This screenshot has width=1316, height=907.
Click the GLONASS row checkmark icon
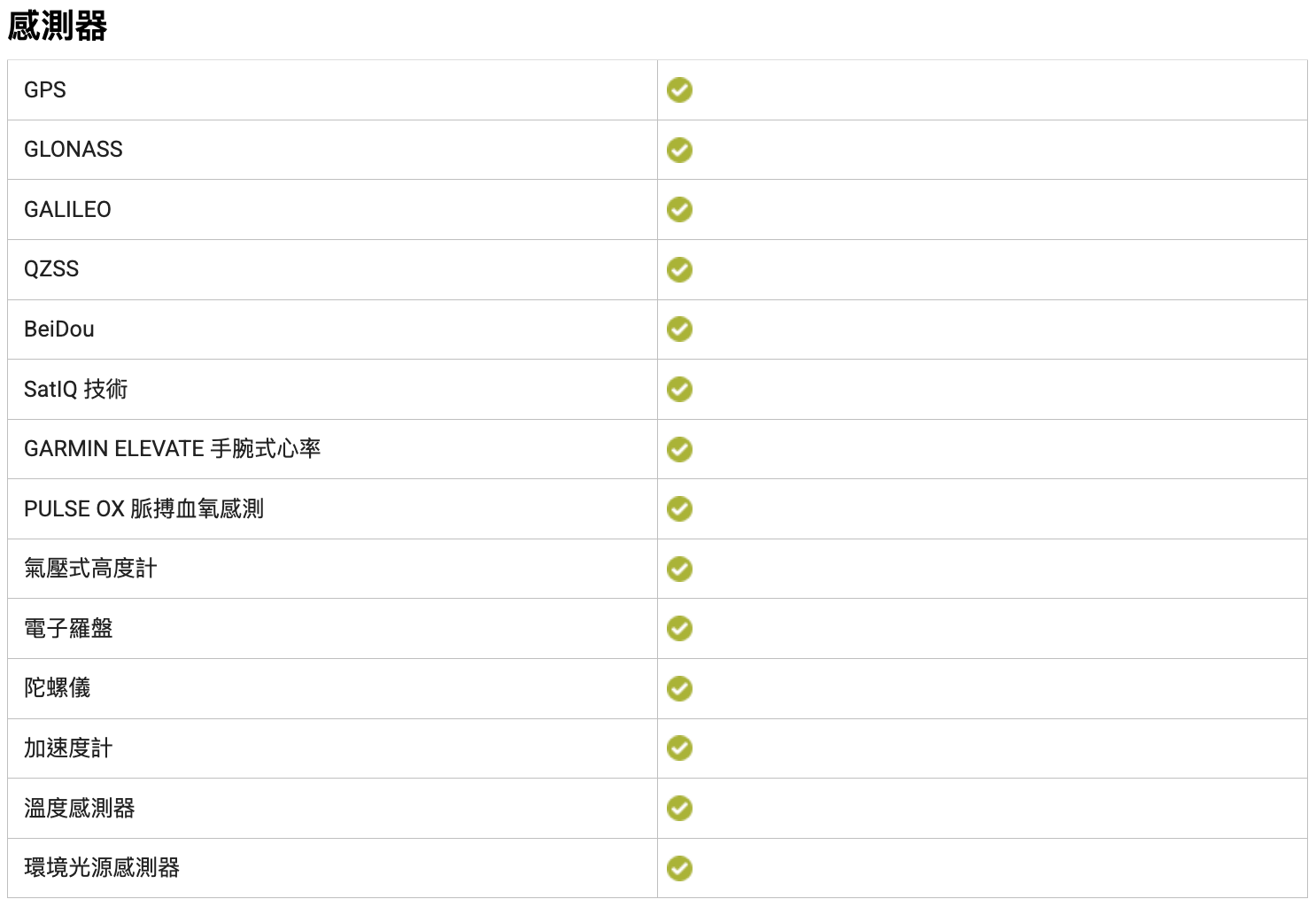click(x=679, y=150)
